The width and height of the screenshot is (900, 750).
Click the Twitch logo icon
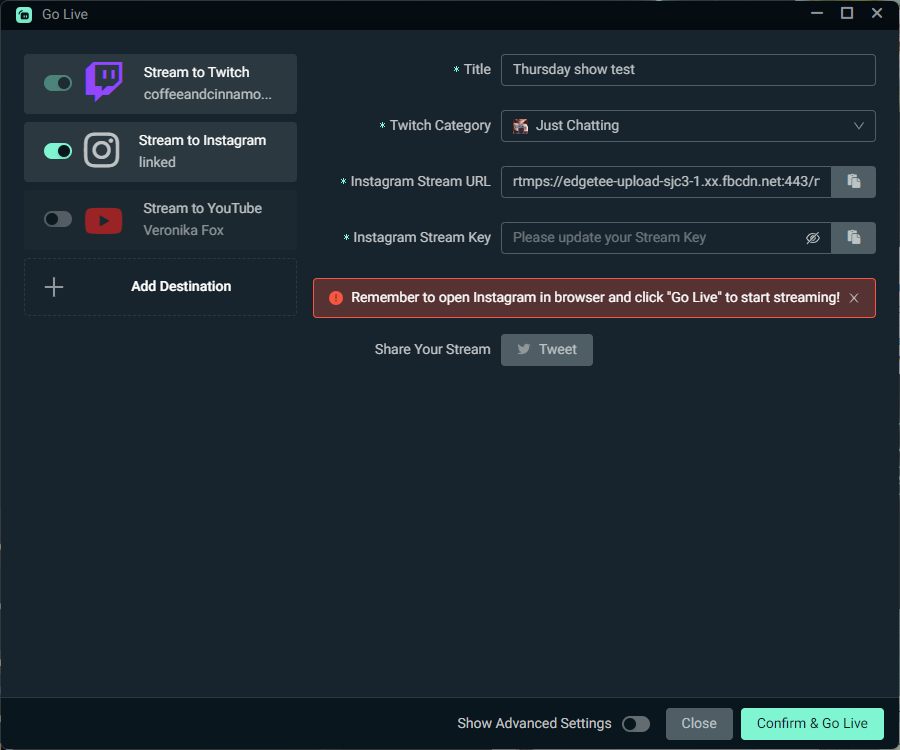click(x=103, y=82)
